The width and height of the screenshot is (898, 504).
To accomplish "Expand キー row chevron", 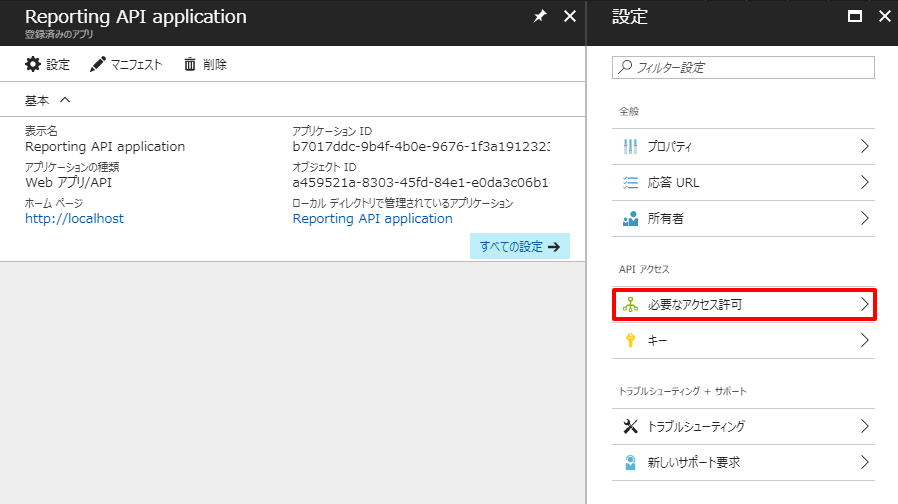I will click(865, 340).
